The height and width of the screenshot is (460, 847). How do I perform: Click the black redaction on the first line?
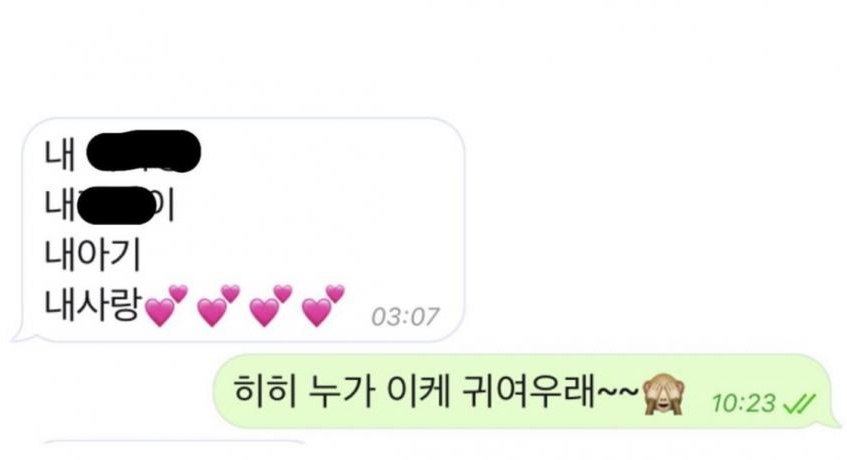point(144,151)
